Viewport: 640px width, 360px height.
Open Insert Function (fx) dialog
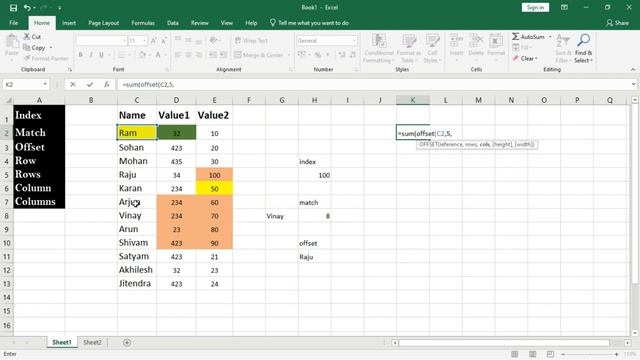coord(107,84)
